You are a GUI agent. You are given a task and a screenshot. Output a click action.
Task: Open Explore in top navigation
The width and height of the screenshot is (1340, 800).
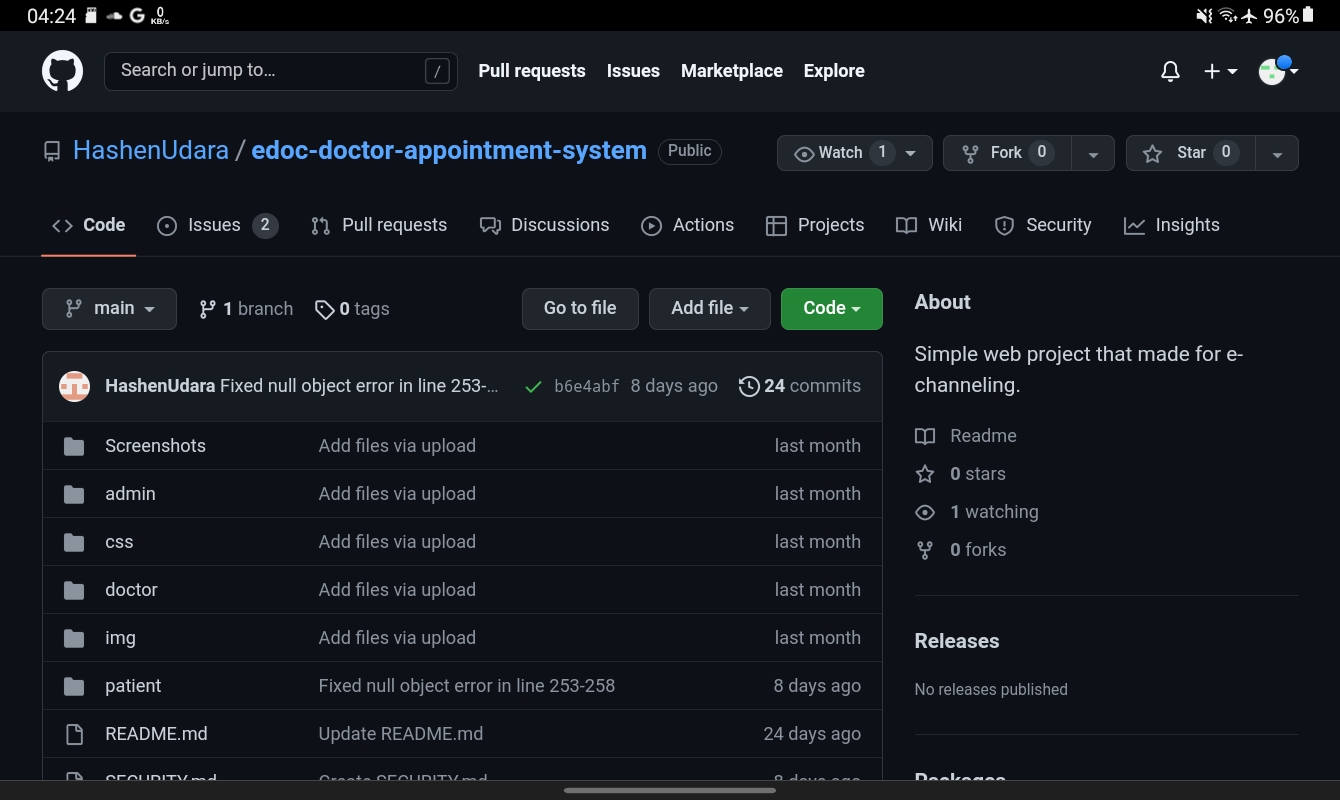click(834, 71)
